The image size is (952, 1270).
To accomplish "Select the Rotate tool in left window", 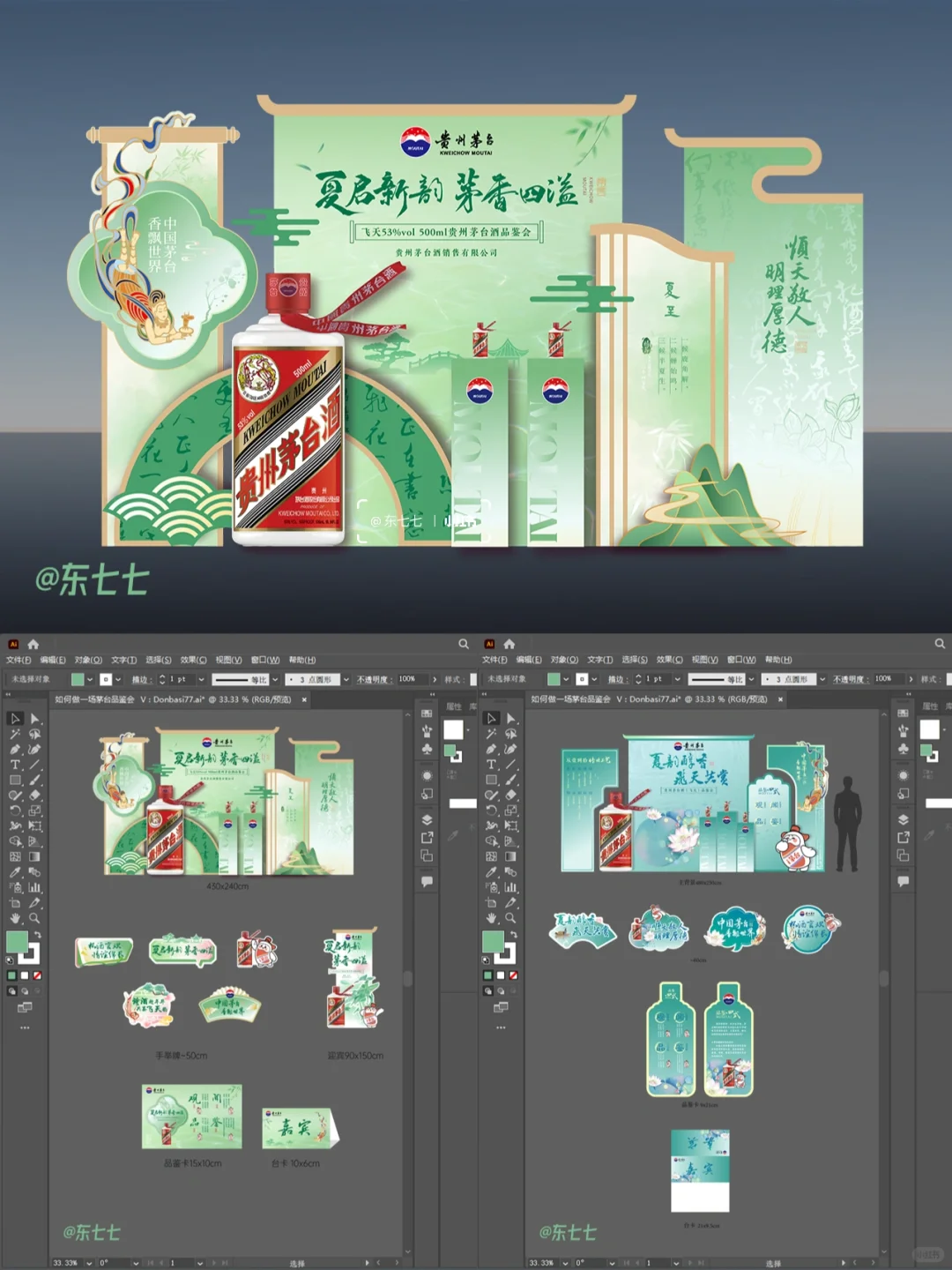I will coord(15,811).
